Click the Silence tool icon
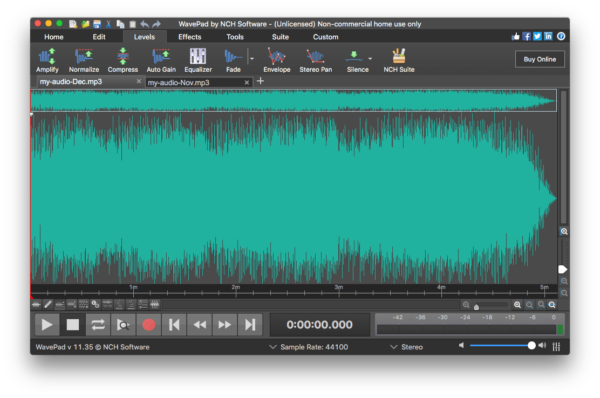 [354, 56]
